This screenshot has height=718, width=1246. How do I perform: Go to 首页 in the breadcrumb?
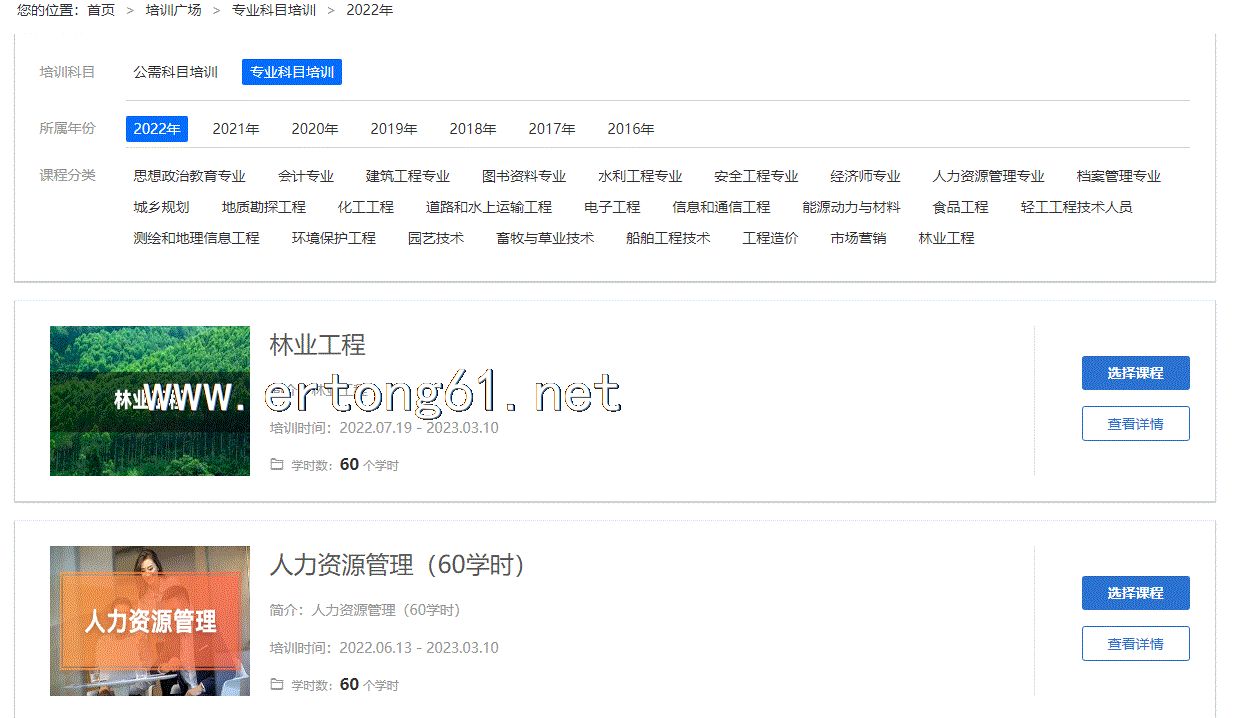101,10
